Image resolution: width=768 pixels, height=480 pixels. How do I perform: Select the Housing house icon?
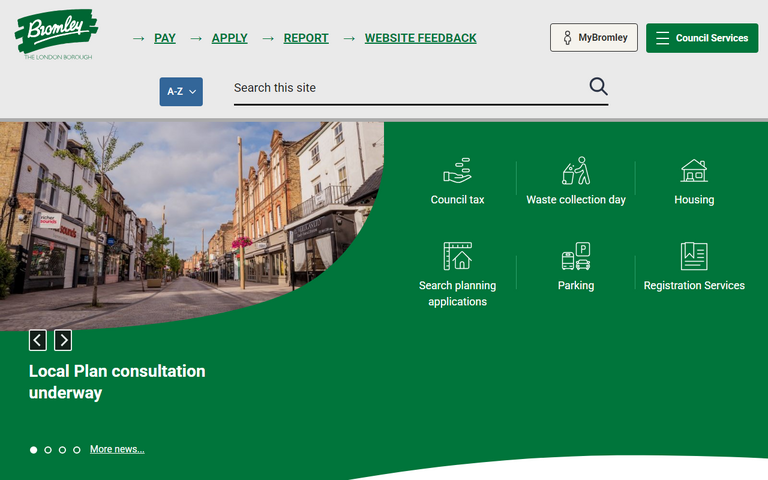pyautogui.click(x=694, y=170)
